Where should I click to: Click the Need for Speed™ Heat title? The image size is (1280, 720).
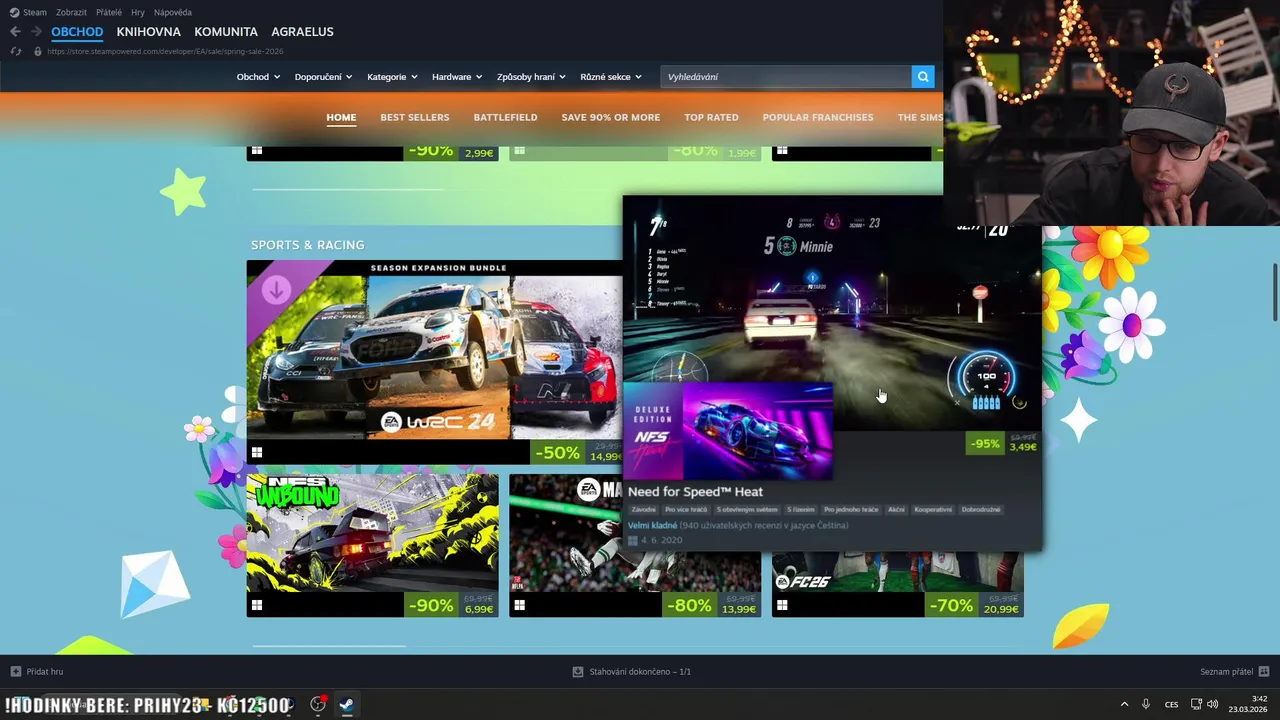(x=695, y=492)
